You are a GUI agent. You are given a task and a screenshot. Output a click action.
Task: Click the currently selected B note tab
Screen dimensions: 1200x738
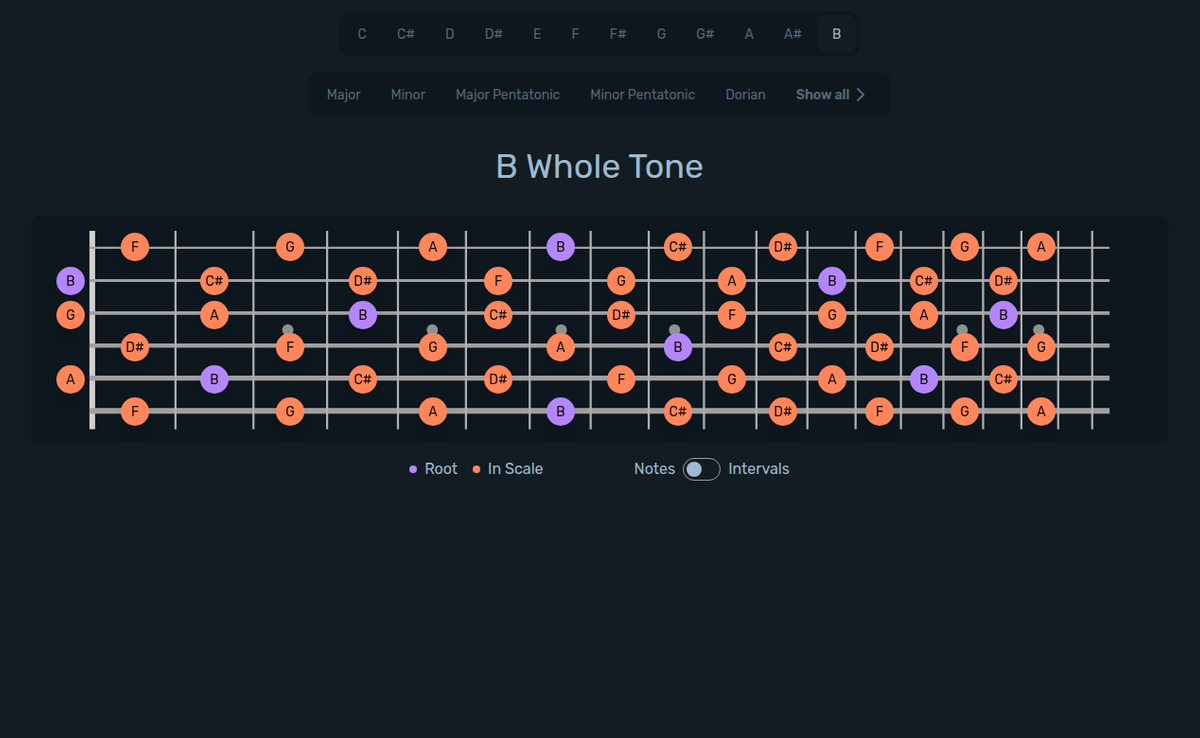836,33
